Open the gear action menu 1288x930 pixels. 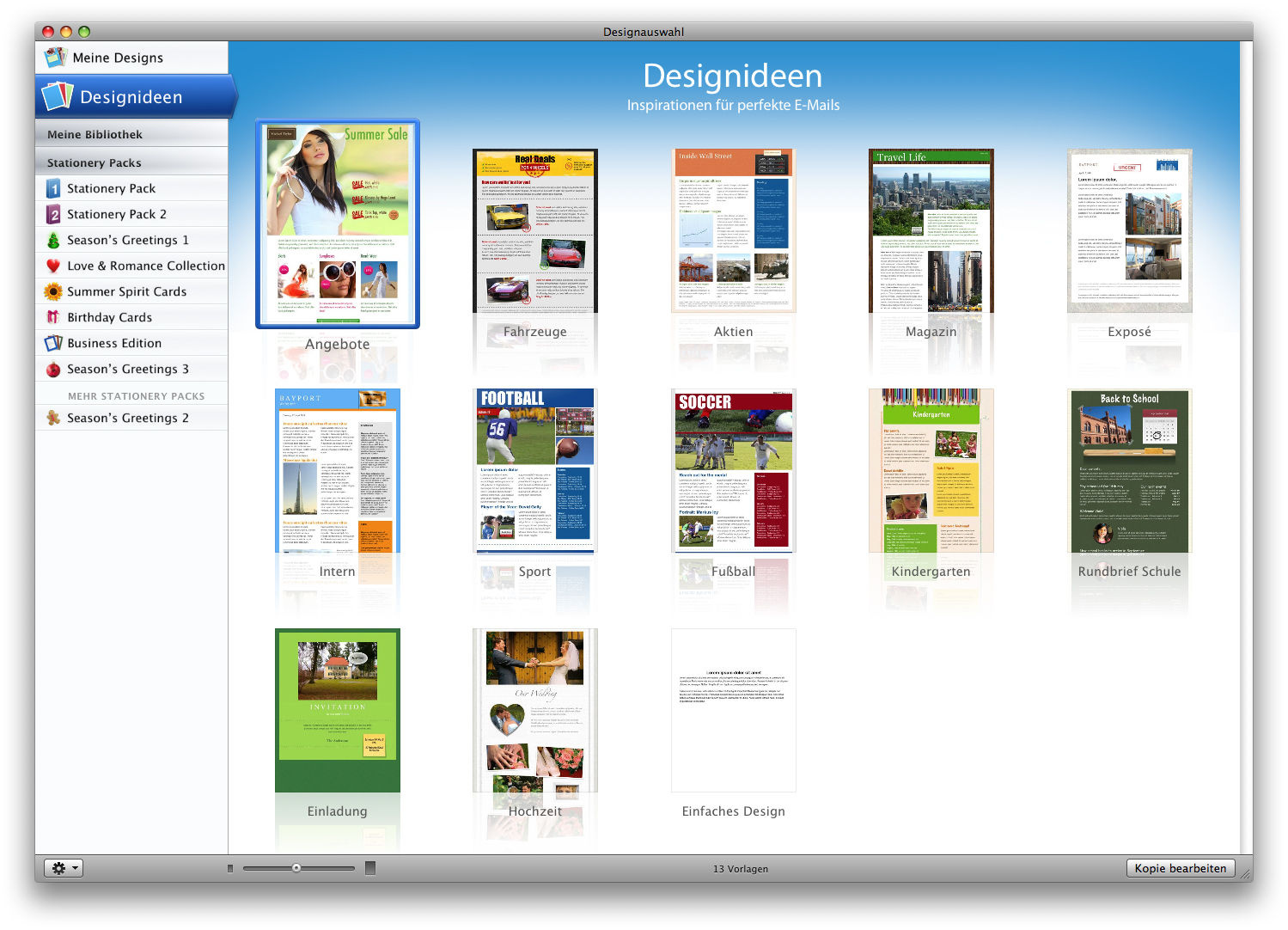pos(64,868)
